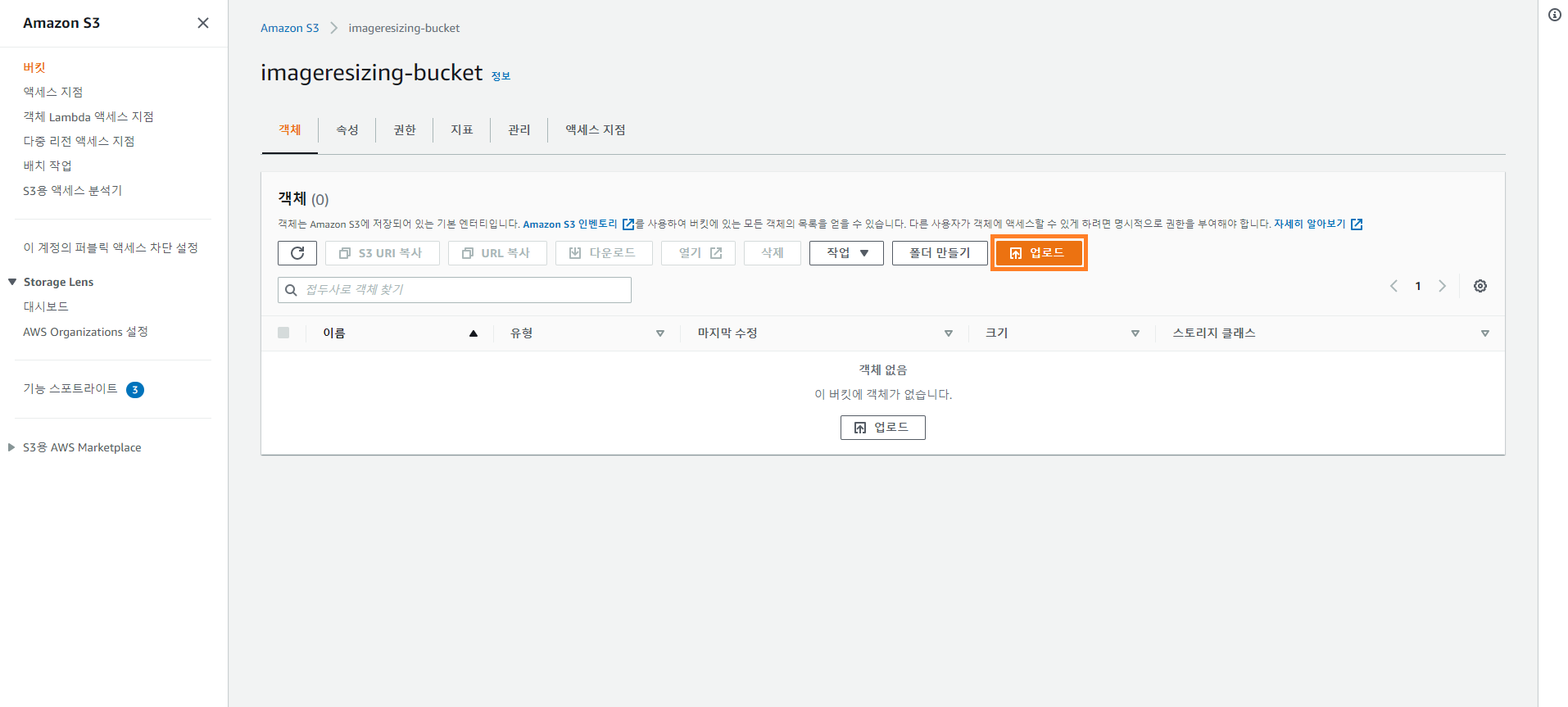Viewport: 1568px width, 707px height.
Task: Click the S3 URI 복사 button
Action: [383, 253]
